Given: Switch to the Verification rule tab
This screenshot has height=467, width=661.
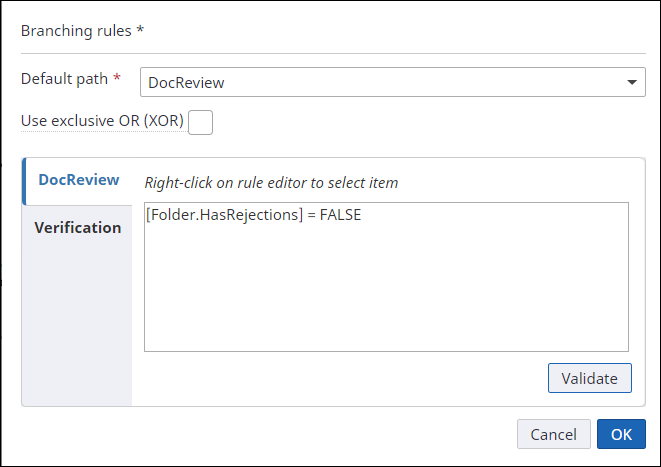Looking at the screenshot, I should [78, 227].
